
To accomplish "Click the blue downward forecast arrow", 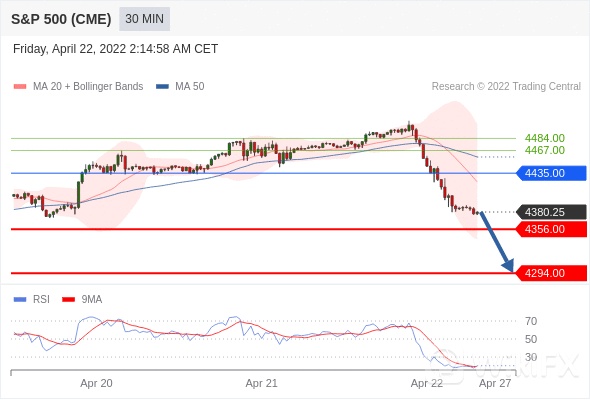I will pyautogui.click(x=497, y=242).
